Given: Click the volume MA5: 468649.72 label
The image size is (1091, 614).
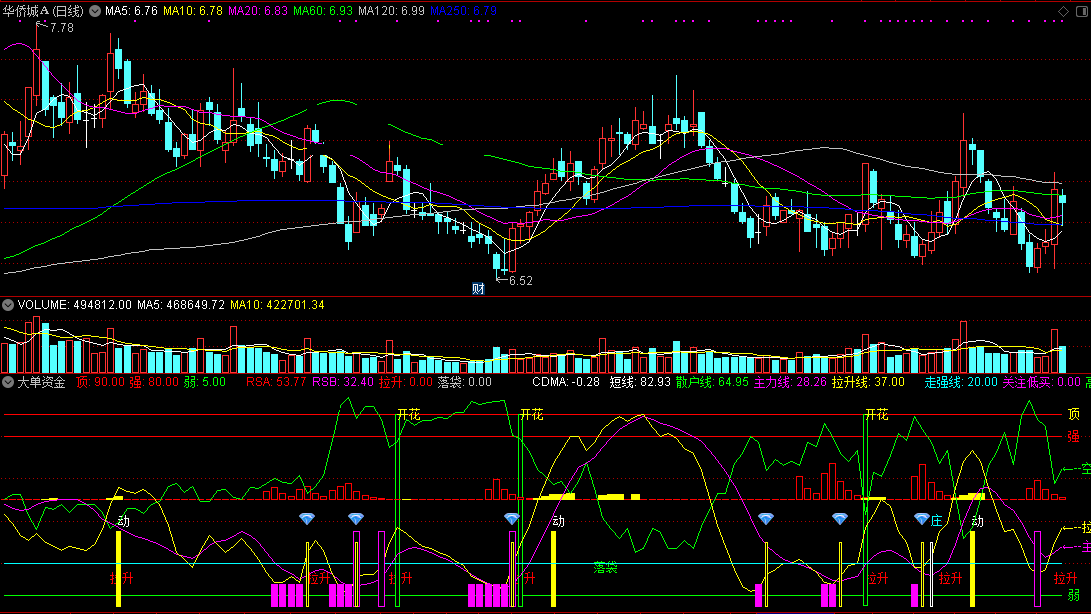Looking at the screenshot, I should click(181, 305).
